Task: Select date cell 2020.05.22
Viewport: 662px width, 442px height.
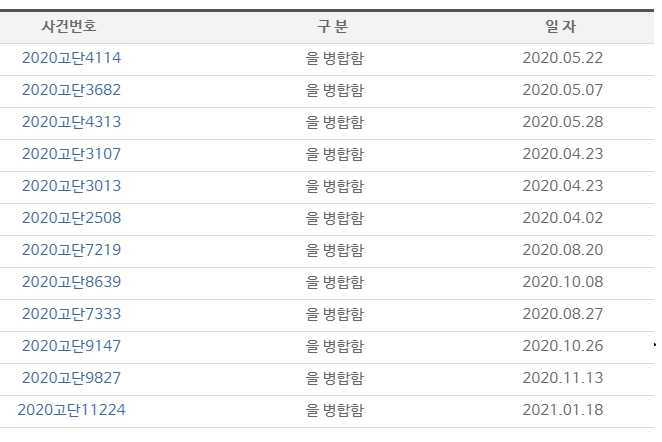Action: tap(563, 58)
